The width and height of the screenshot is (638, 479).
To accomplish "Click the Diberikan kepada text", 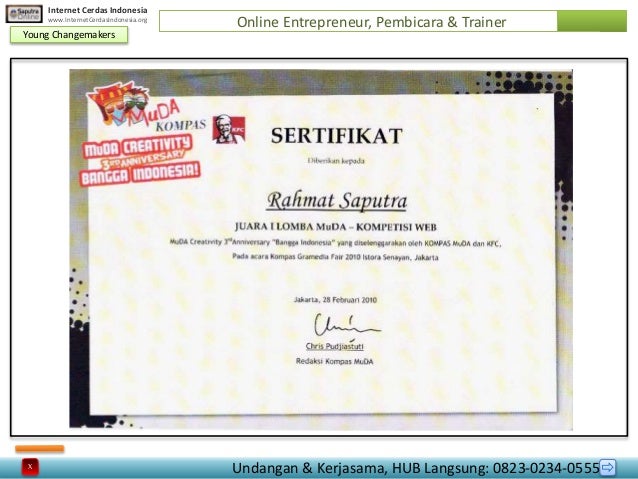I will coord(336,161).
